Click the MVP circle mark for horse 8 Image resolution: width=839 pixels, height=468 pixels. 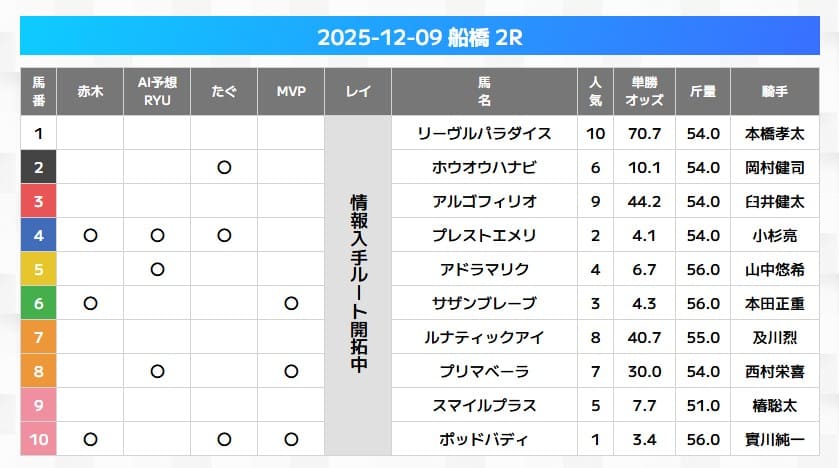pyautogui.click(x=291, y=371)
